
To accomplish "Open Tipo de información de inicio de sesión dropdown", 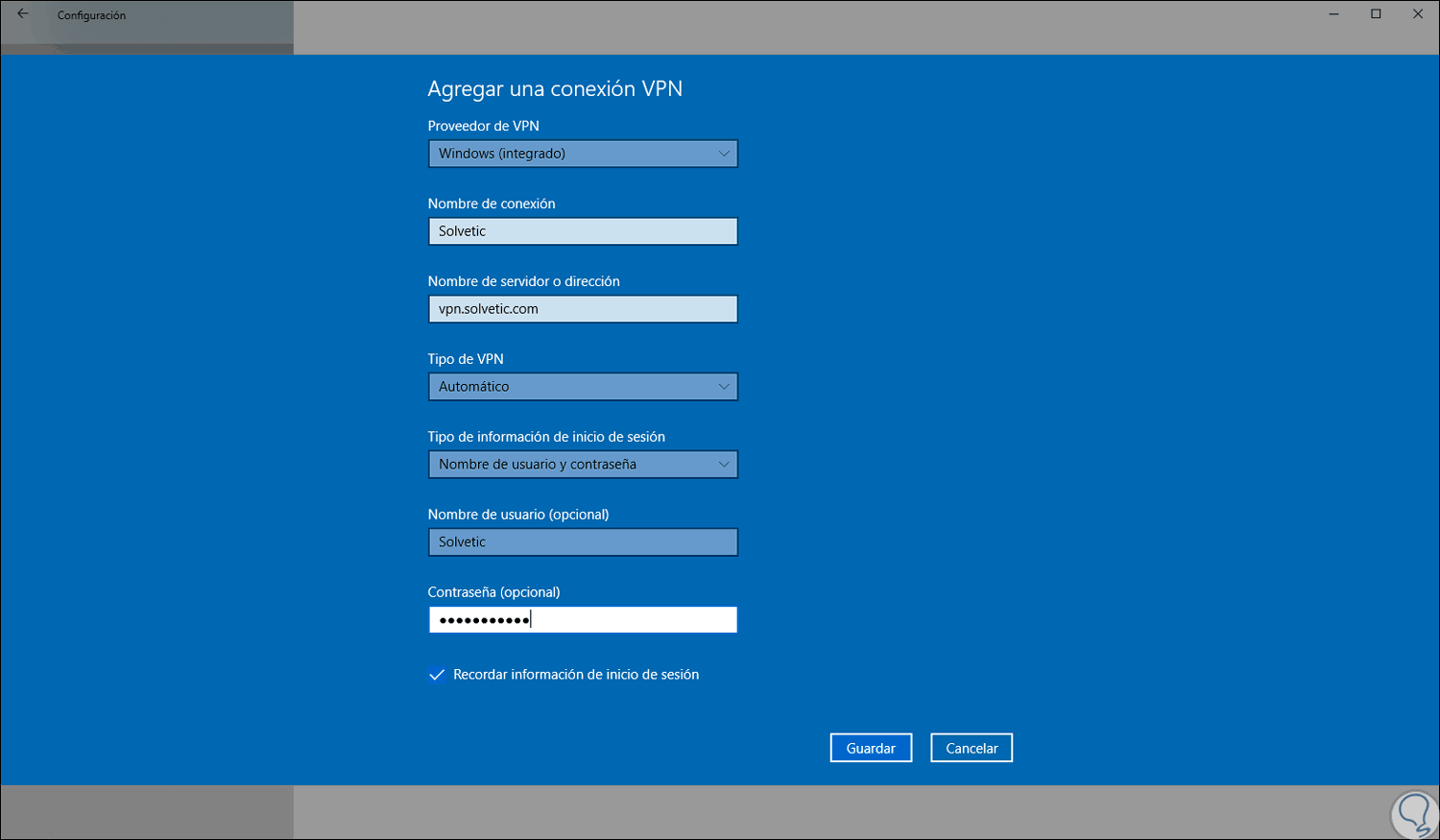I will point(583,465).
